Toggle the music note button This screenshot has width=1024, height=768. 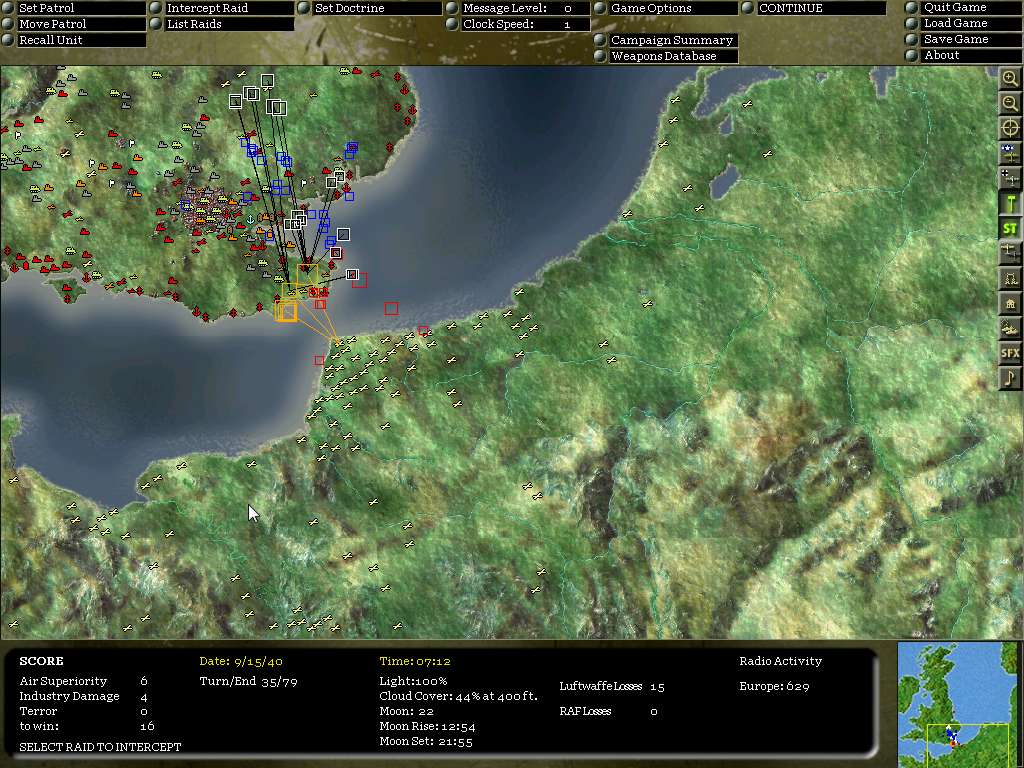tap(1010, 378)
